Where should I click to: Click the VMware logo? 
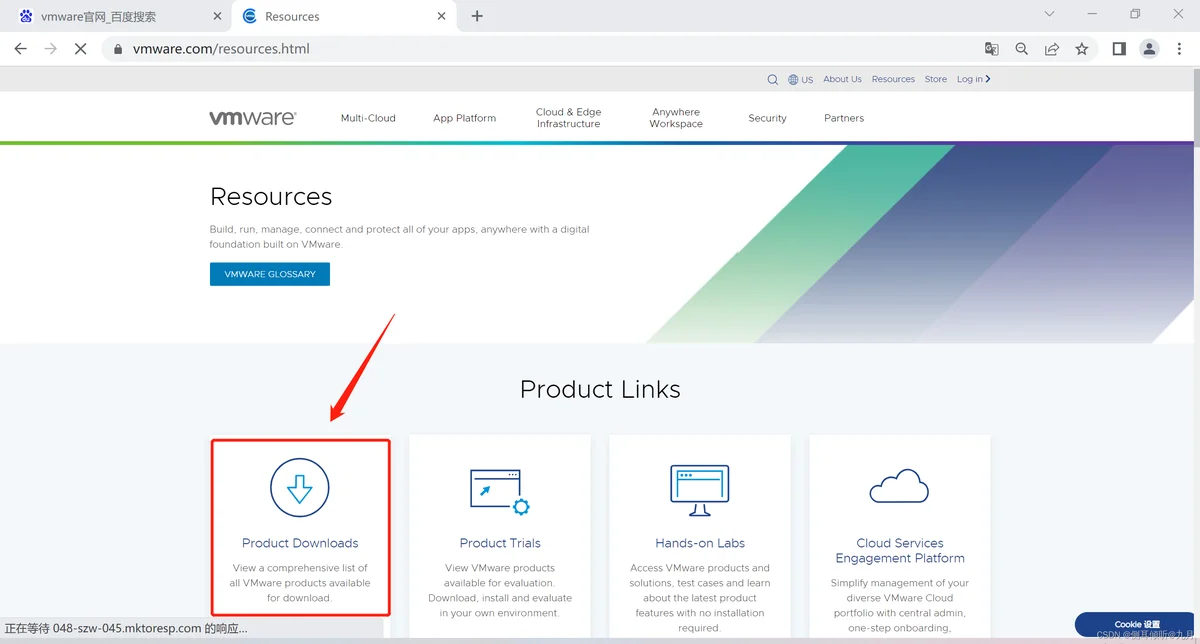pyautogui.click(x=253, y=118)
